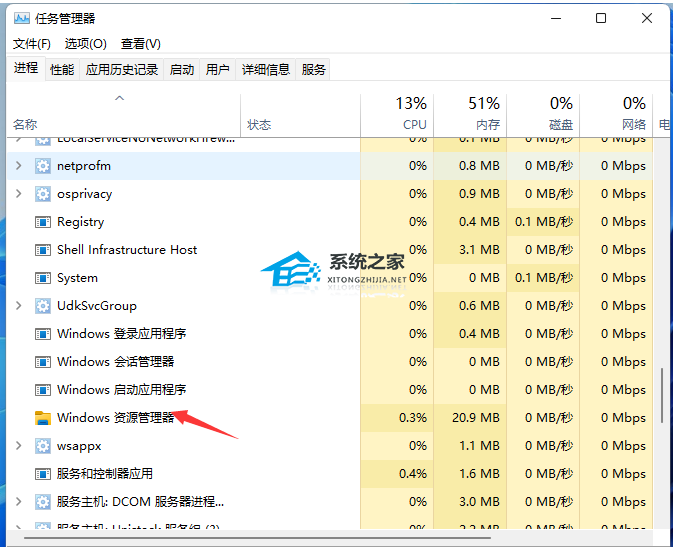
Task: Click the Shell Infrastructure Host icon
Action: coord(42,250)
